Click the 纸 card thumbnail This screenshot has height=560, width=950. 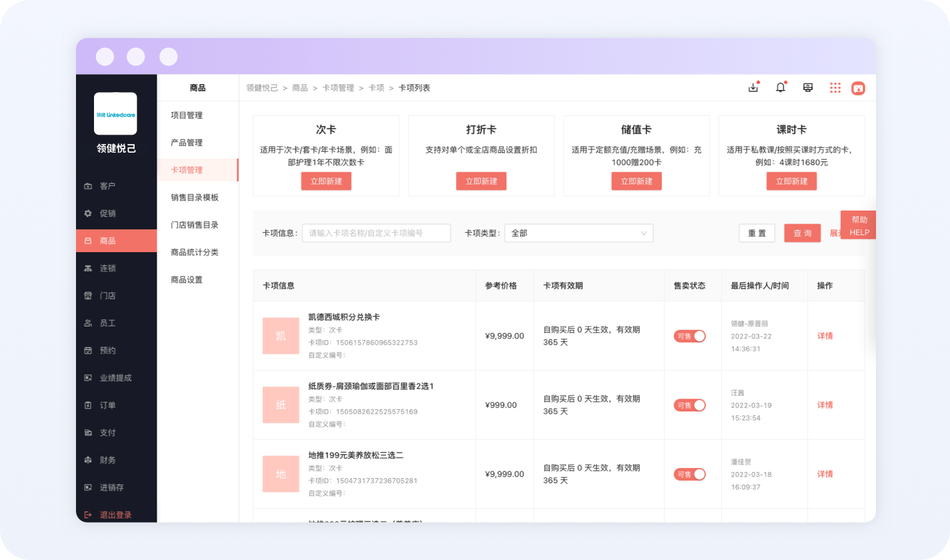[281, 405]
